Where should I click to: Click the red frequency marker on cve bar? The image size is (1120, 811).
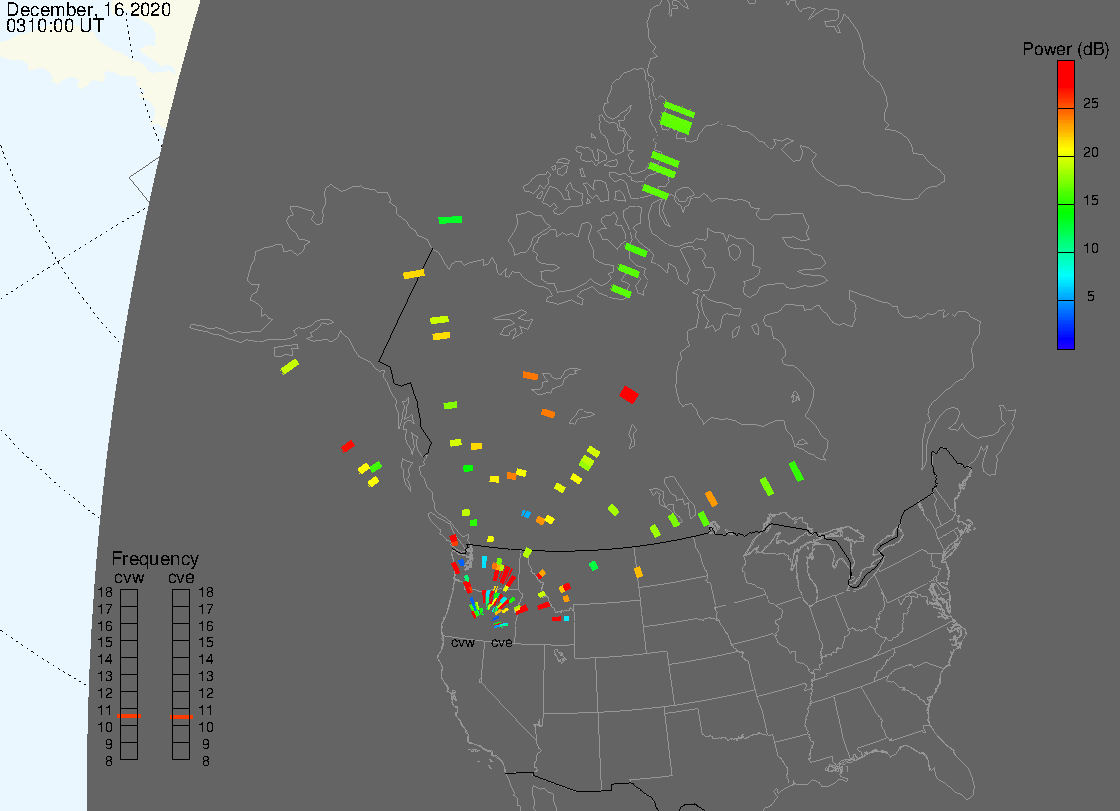pos(181,717)
